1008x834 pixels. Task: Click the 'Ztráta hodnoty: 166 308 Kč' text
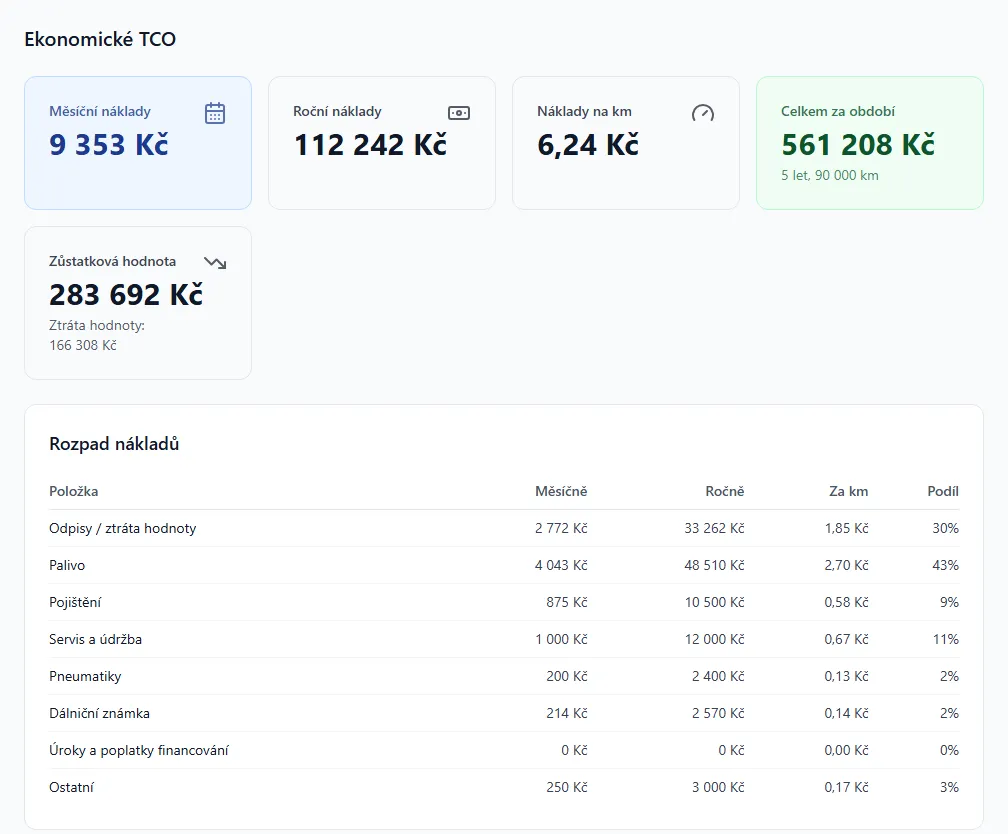[97, 335]
